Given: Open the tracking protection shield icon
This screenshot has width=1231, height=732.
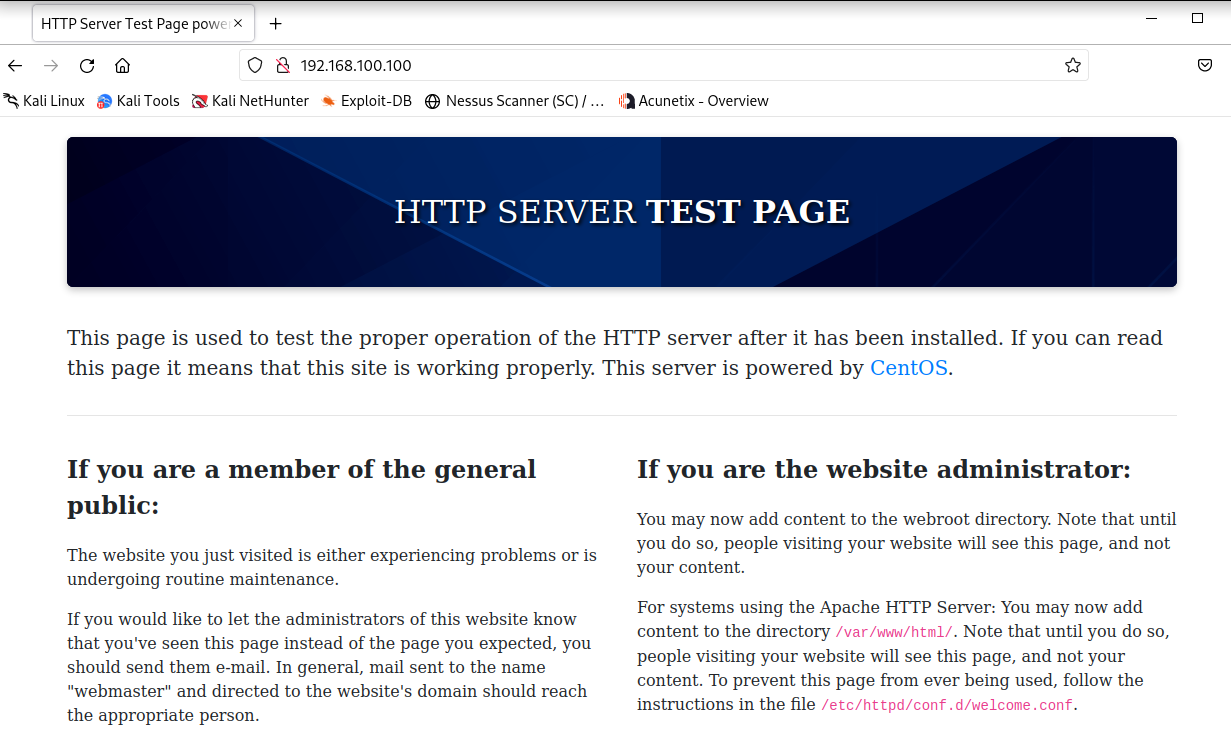Looking at the screenshot, I should 255,66.
